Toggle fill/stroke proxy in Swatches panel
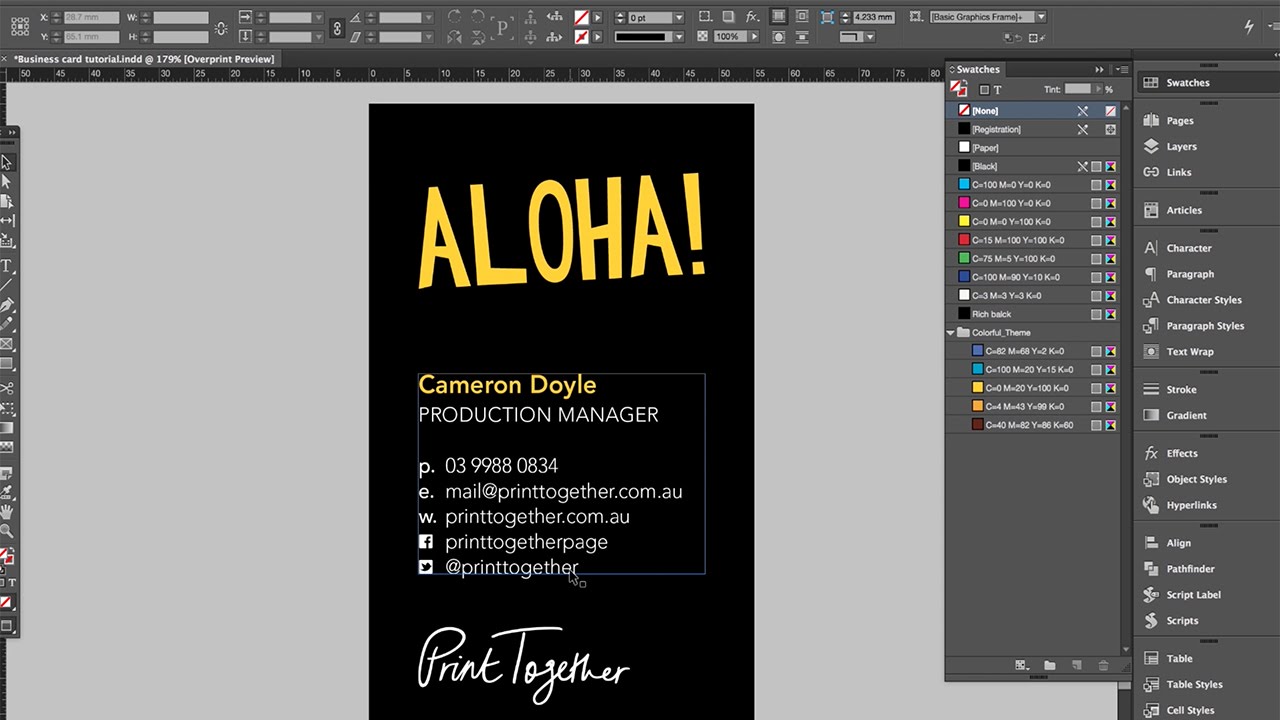This screenshot has height=720, width=1280. coord(958,89)
